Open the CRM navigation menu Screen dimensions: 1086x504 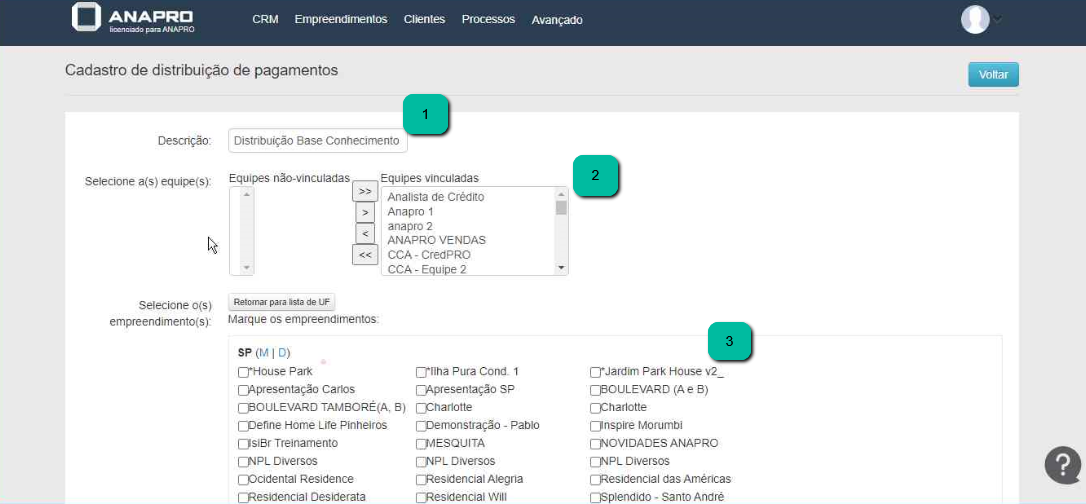[x=265, y=19]
